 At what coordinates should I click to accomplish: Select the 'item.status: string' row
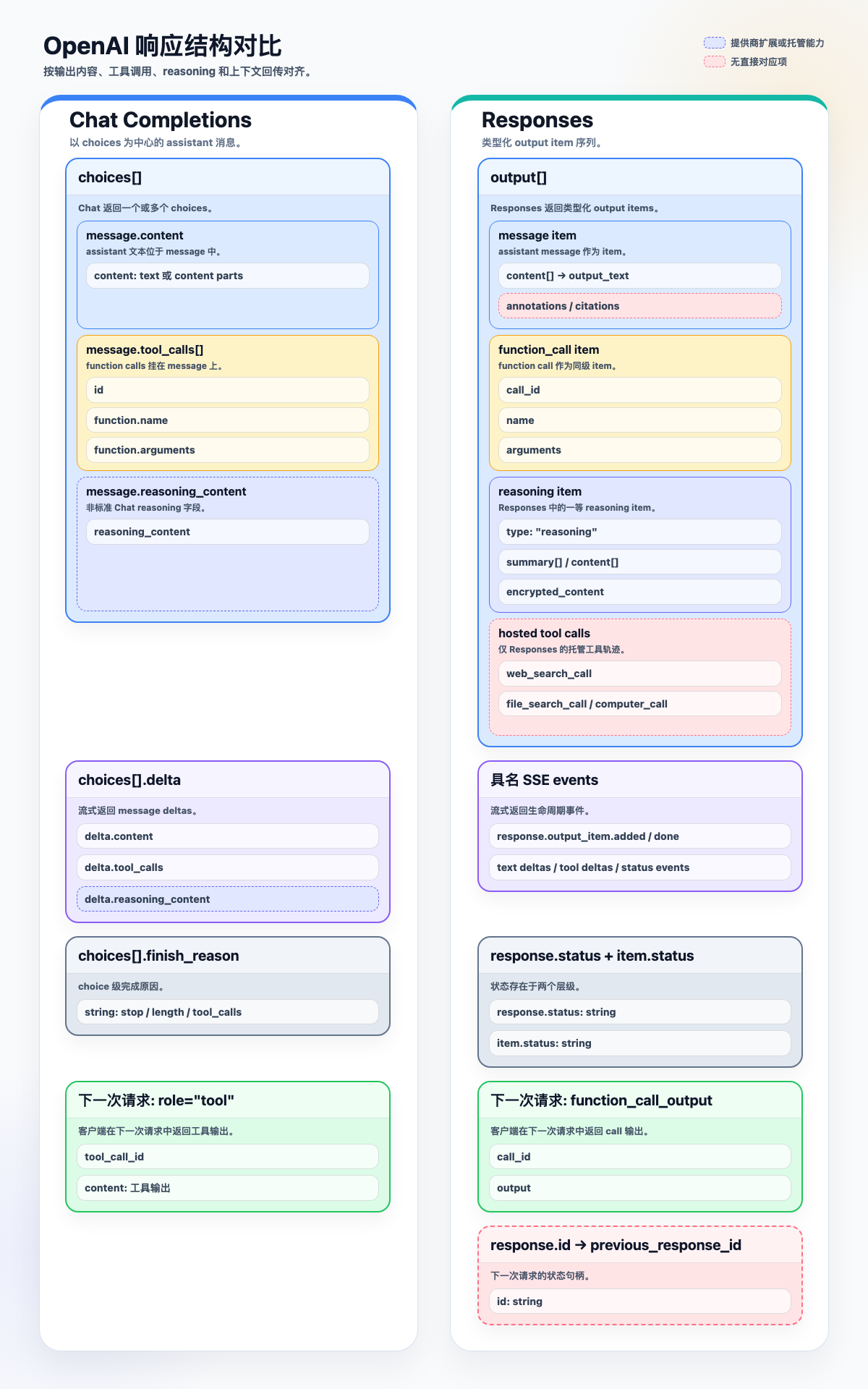click(640, 1043)
